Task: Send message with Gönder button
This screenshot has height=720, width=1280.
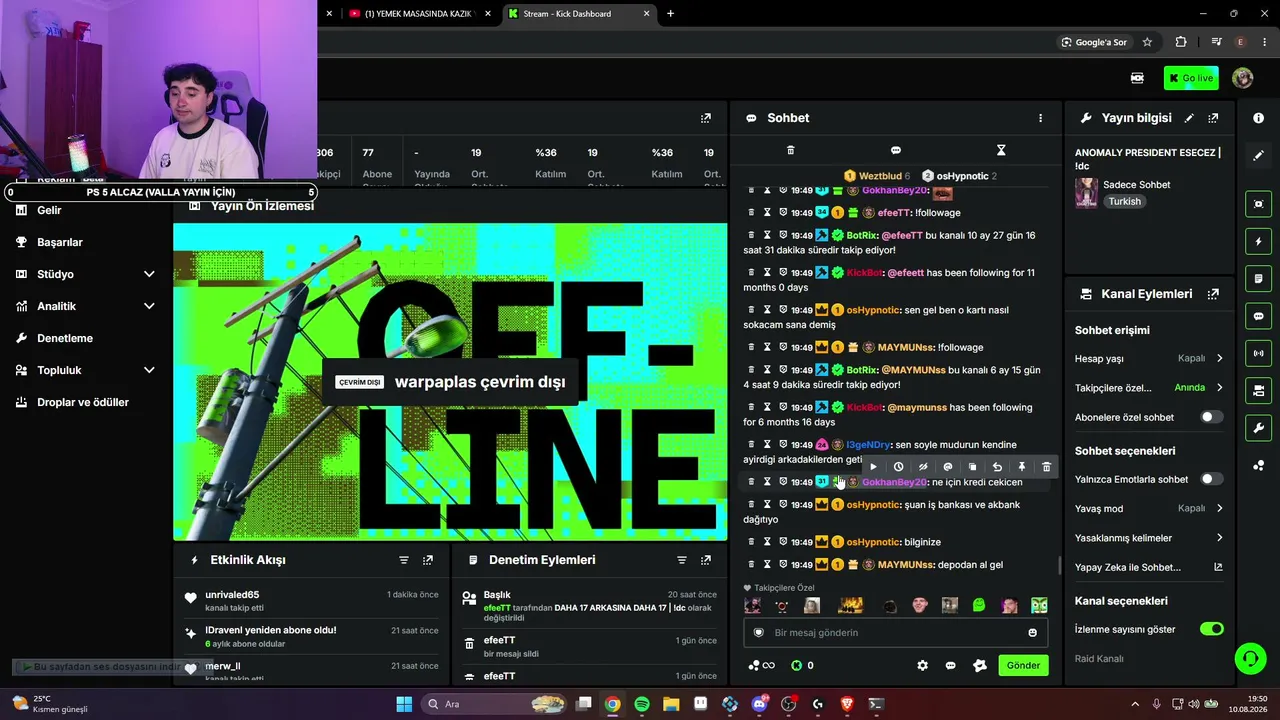Action: point(1023,665)
